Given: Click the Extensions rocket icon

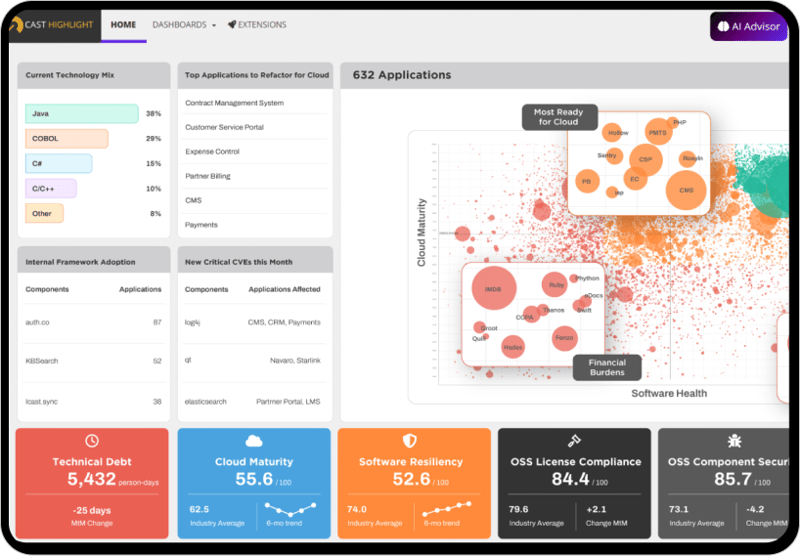Looking at the screenshot, I should [x=232, y=25].
